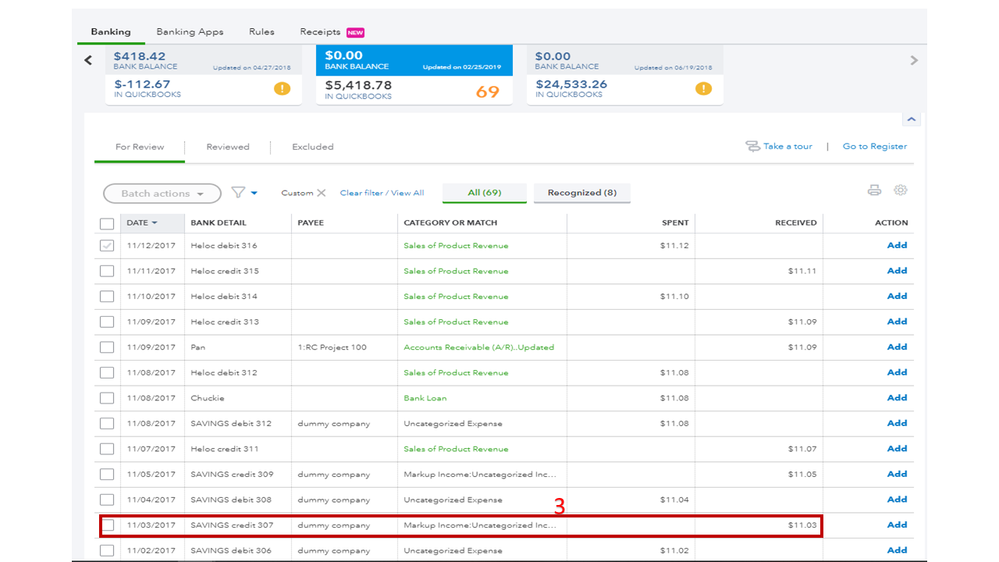Tick the select-all checkbox in header
999x562 pixels.
tap(107, 224)
